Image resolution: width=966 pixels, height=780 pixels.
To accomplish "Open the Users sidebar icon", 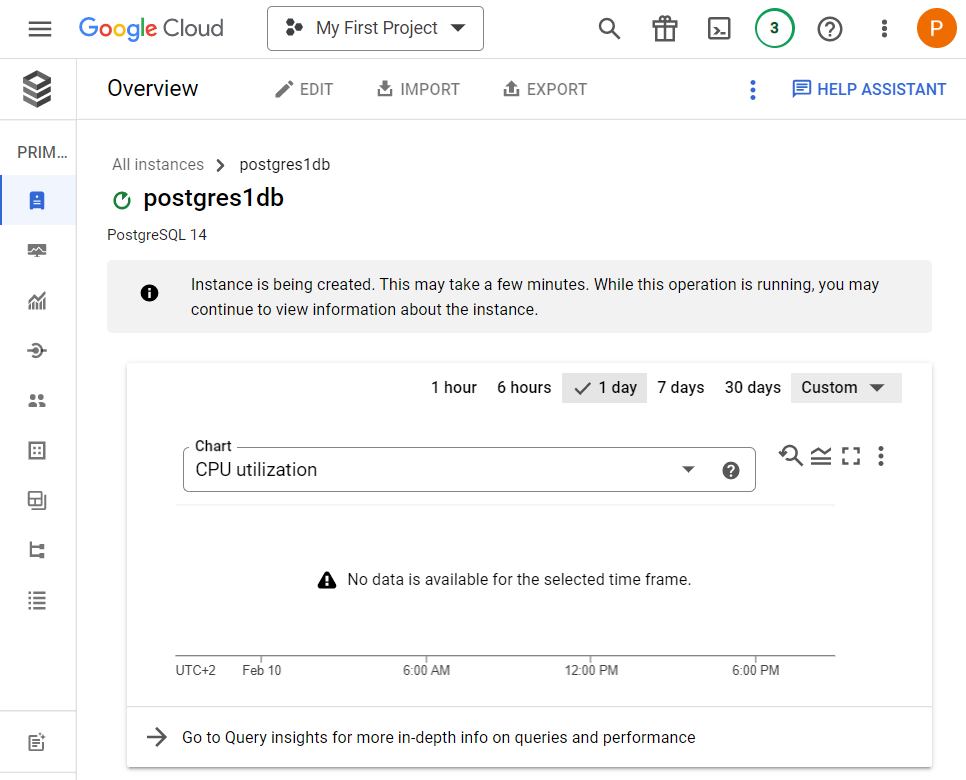I will tap(37, 400).
